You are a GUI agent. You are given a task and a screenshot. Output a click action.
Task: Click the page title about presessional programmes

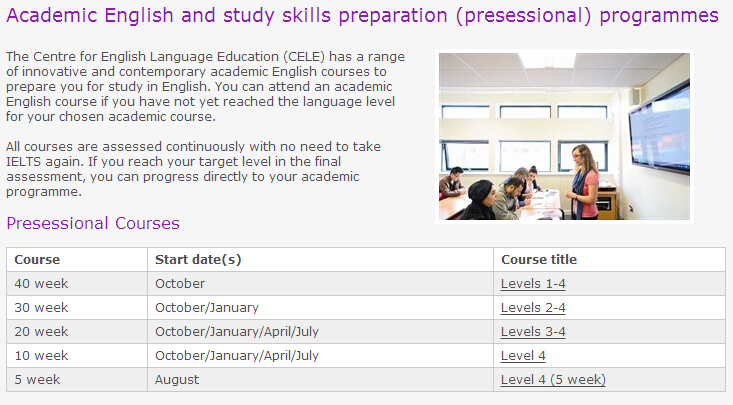(x=362, y=15)
